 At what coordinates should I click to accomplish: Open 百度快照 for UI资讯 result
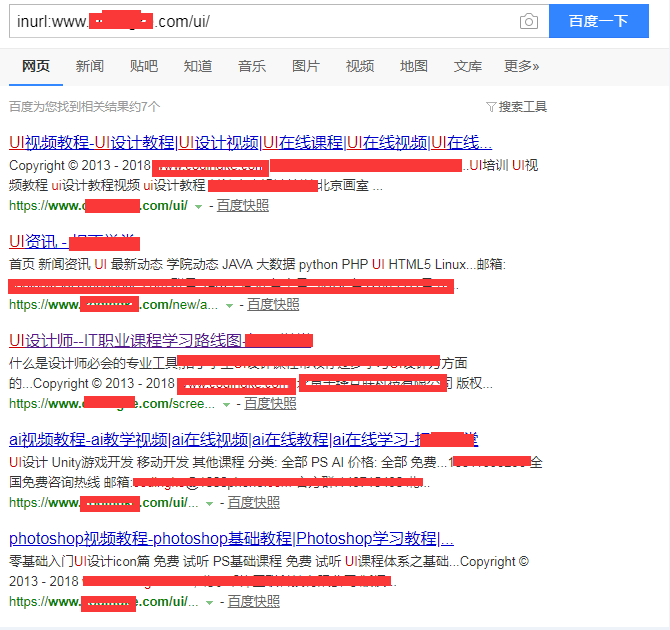click(x=273, y=305)
